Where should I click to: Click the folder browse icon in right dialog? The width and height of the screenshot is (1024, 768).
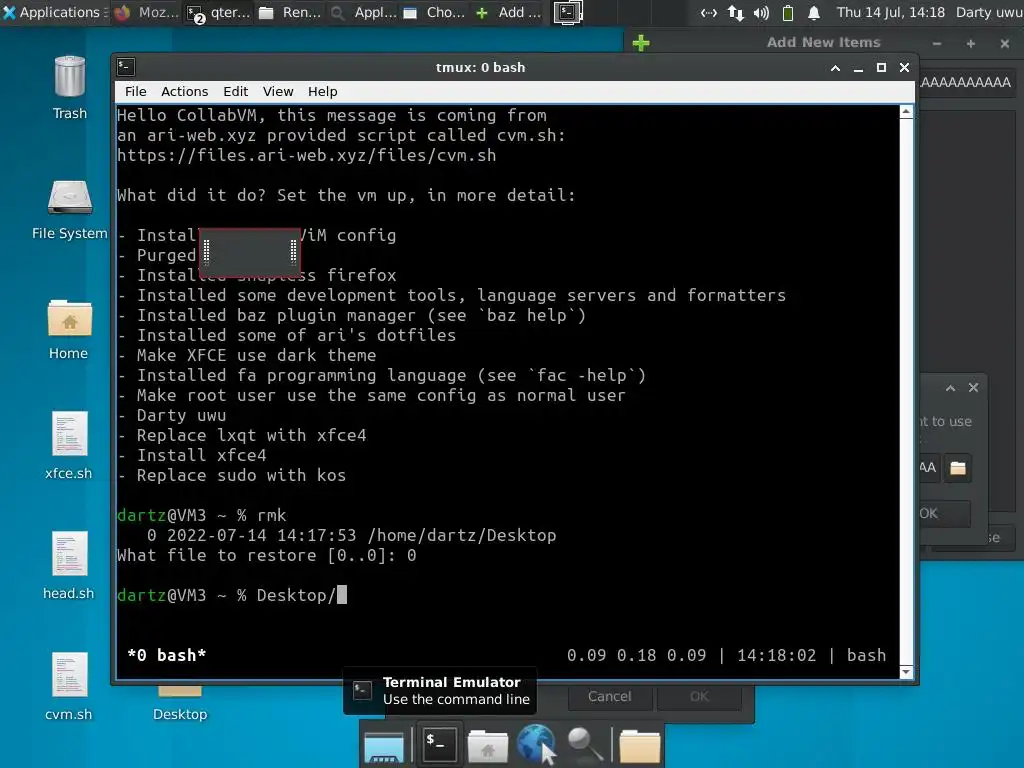point(958,468)
